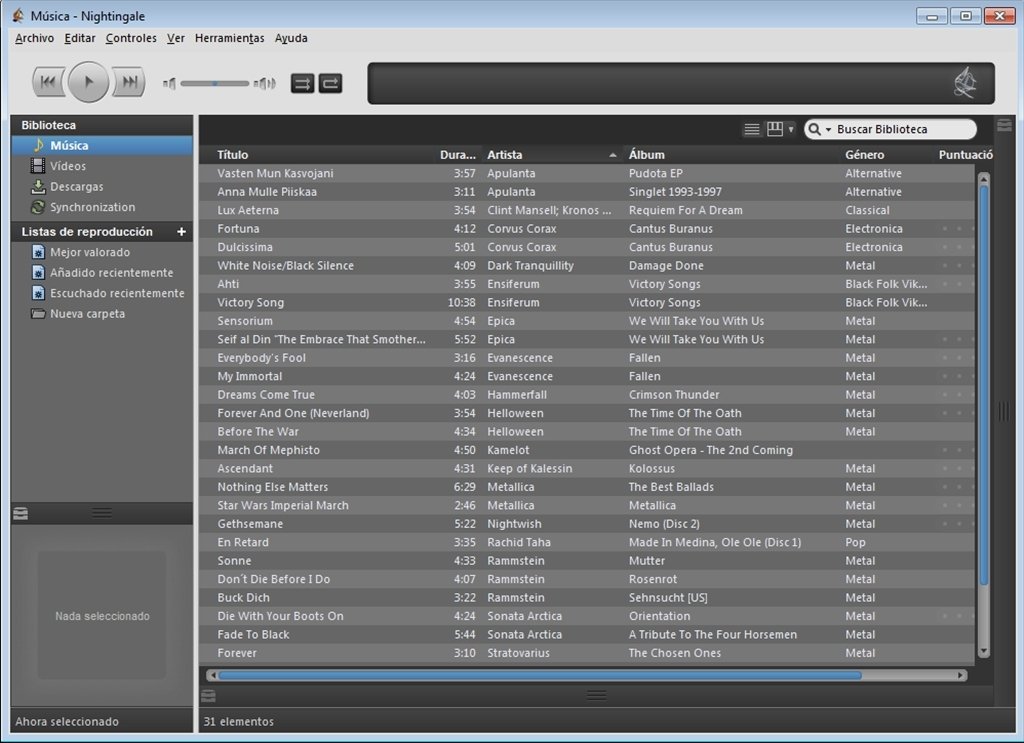Click the Ahora seleccionado pane label

pyautogui.click(x=67, y=721)
